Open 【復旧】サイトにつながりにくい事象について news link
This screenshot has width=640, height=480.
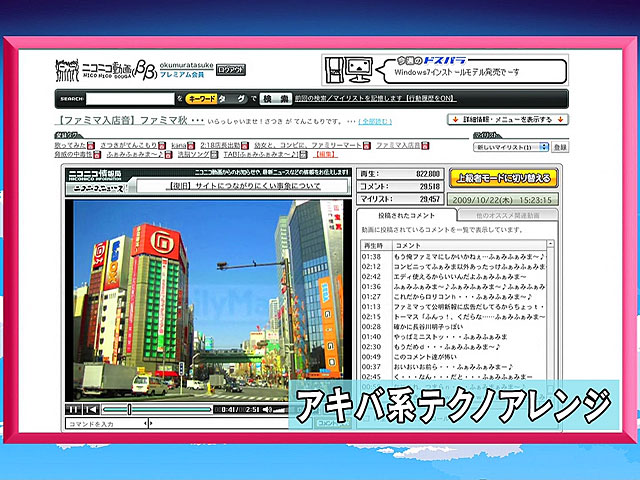[x=244, y=186]
